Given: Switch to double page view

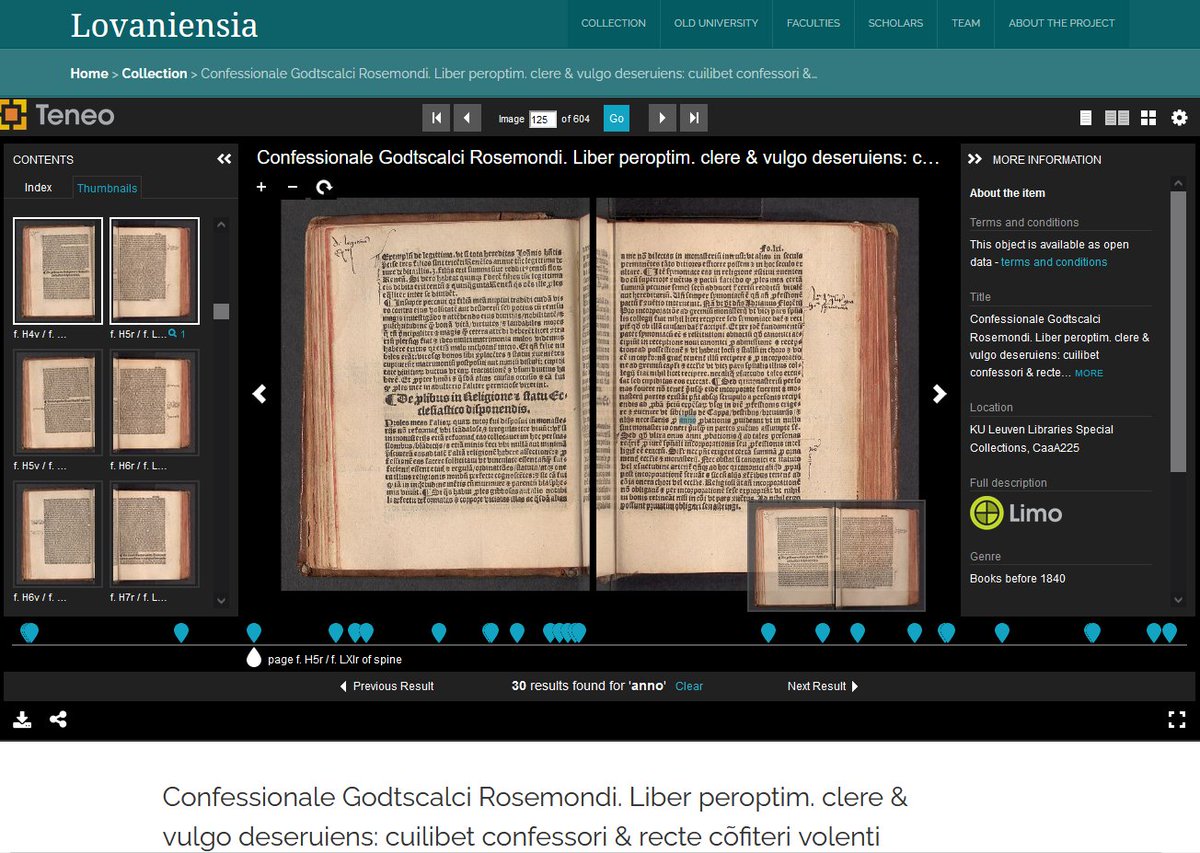Looking at the screenshot, I should pos(1115,117).
